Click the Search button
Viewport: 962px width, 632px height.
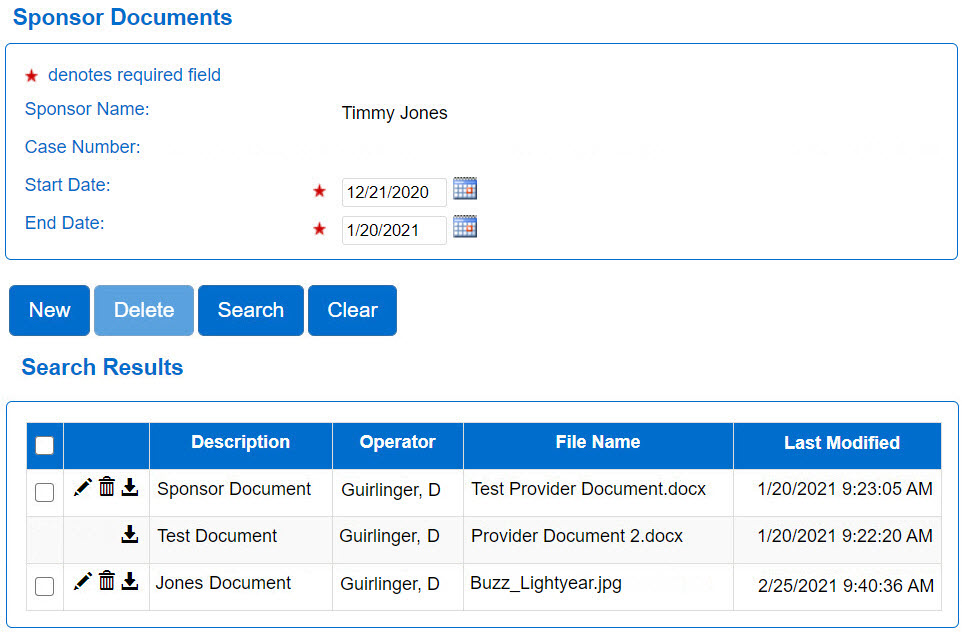pyautogui.click(x=251, y=310)
